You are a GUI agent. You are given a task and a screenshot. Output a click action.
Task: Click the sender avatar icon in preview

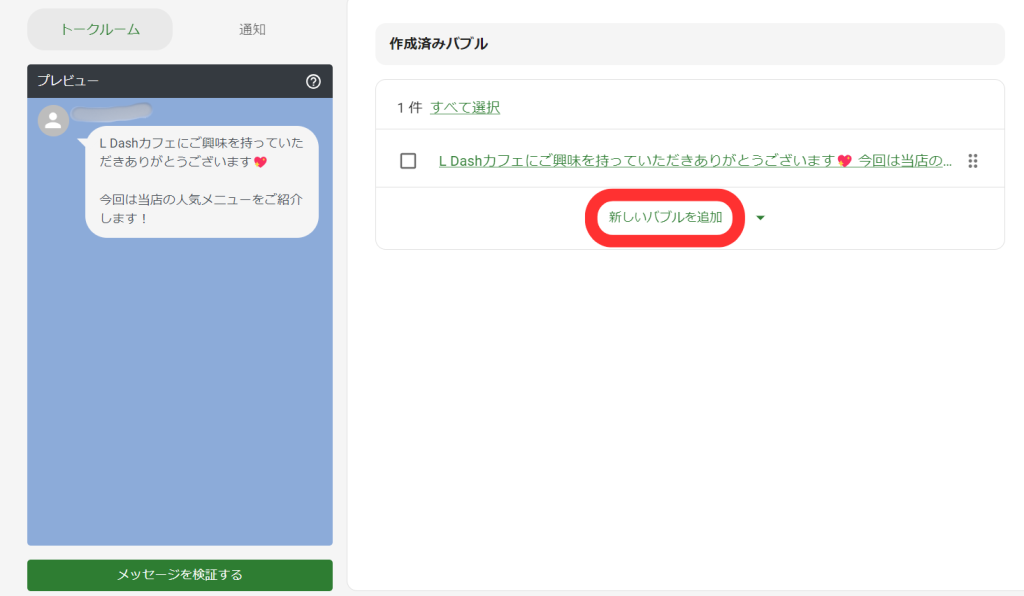(53, 120)
